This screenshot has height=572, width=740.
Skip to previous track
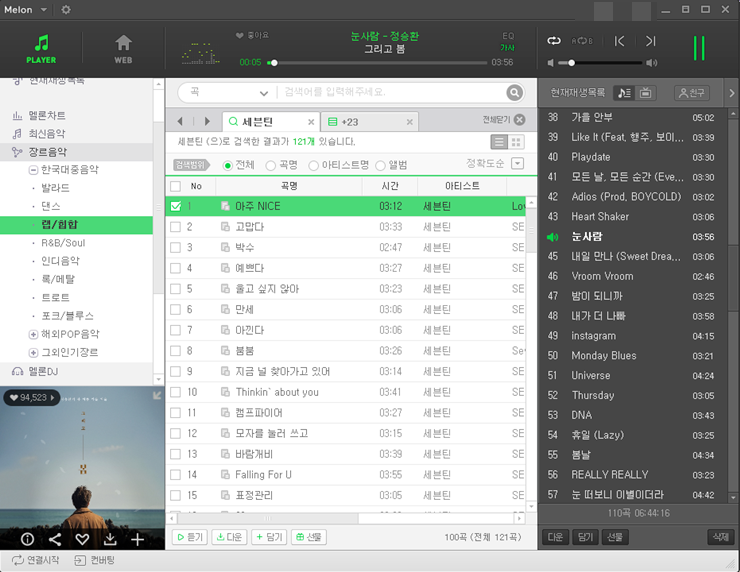coord(619,41)
